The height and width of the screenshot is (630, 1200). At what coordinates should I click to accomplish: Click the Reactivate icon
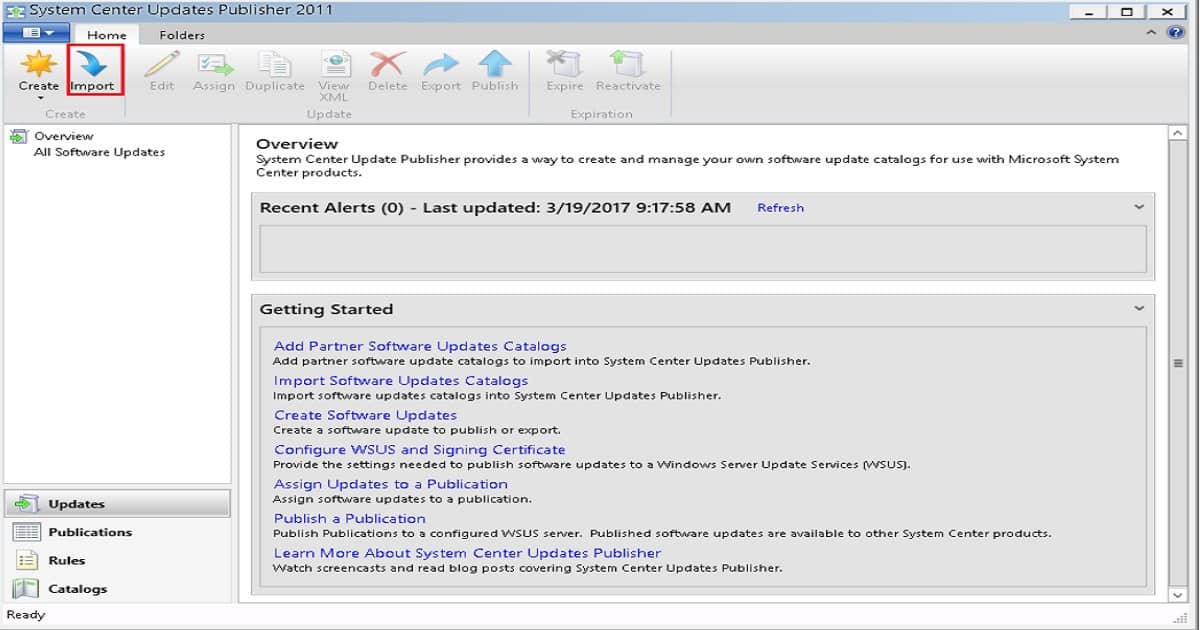[628, 63]
